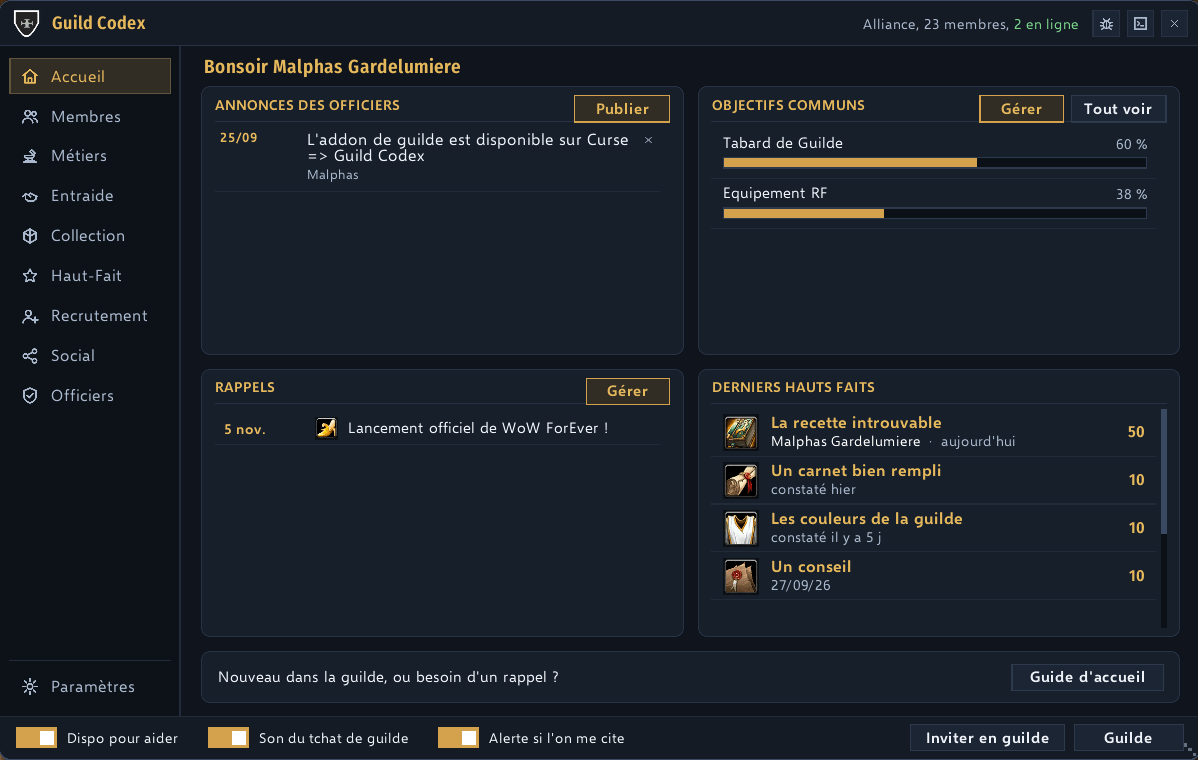
Task: Go to Entraide using its sidebar icon
Action: 30,196
